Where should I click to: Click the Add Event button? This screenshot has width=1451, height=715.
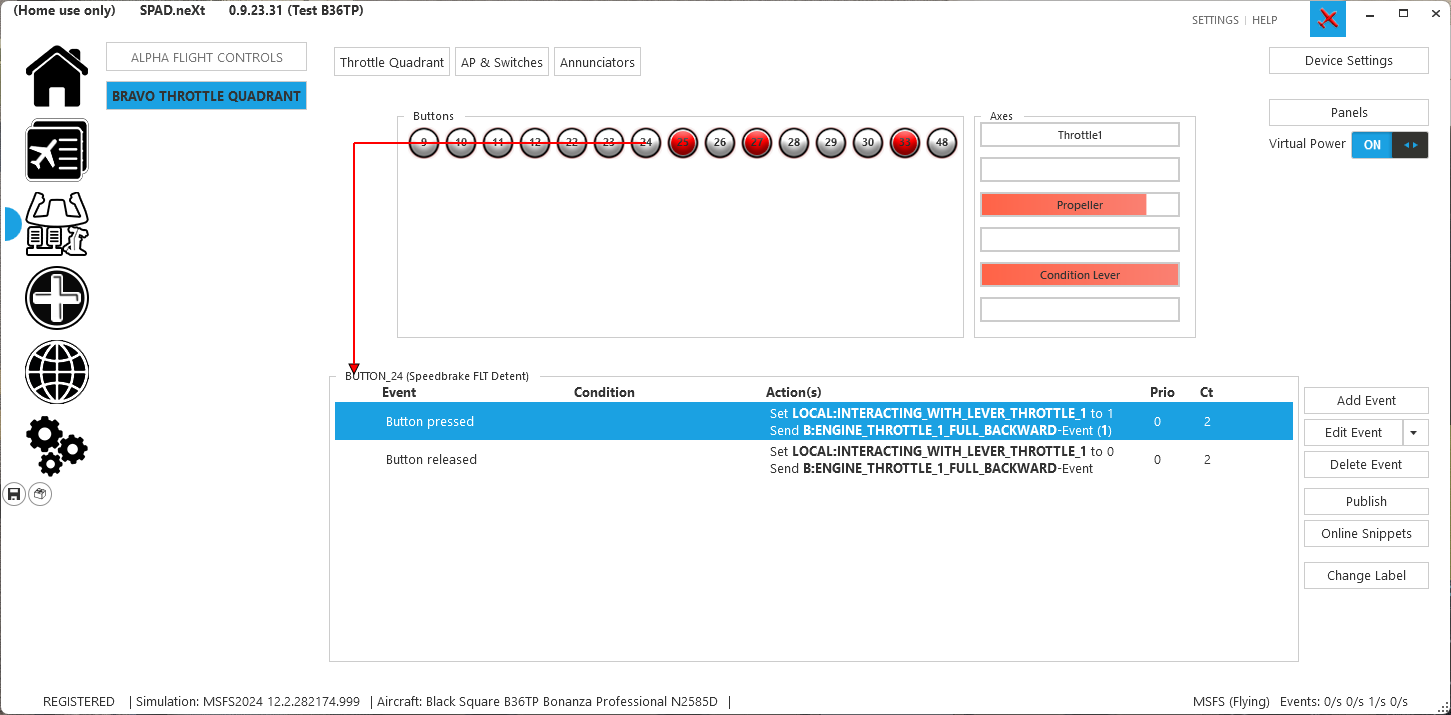(1366, 401)
